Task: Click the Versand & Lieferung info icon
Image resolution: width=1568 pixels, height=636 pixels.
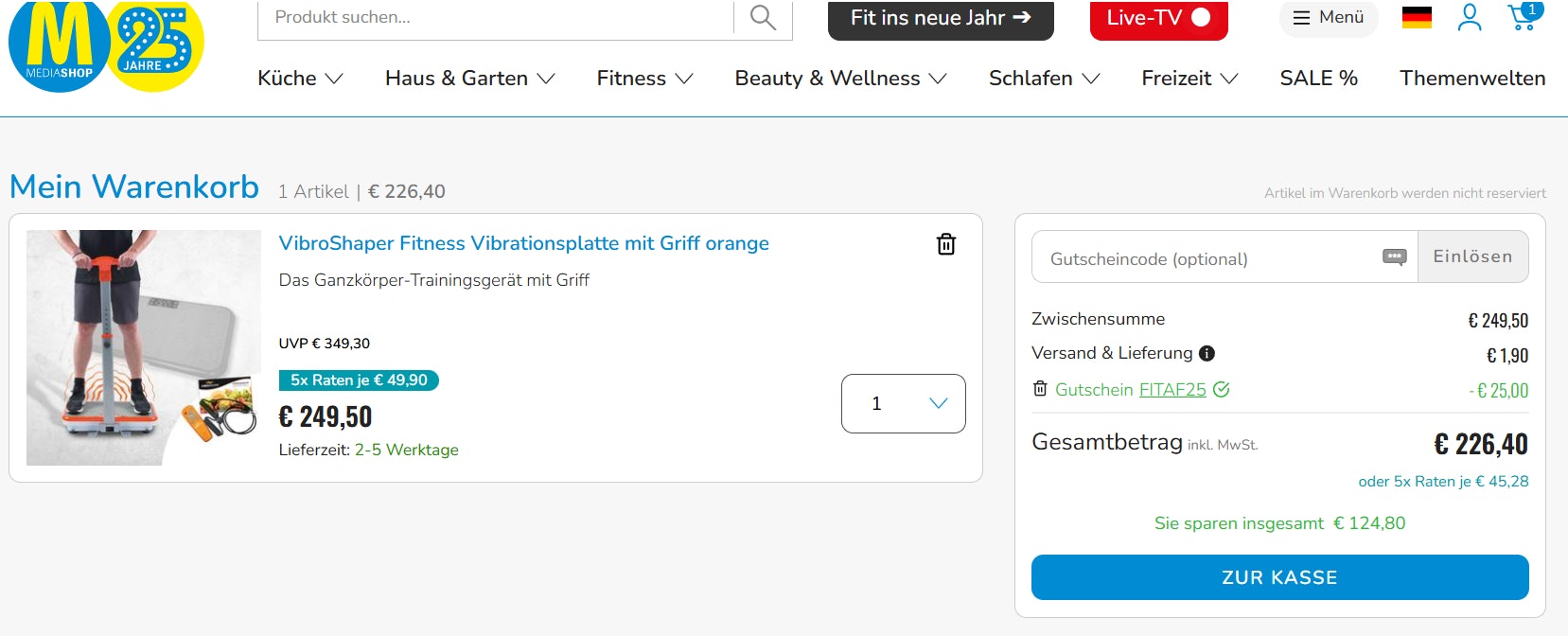Action: pyautogui.click(x=1207, y=353)
